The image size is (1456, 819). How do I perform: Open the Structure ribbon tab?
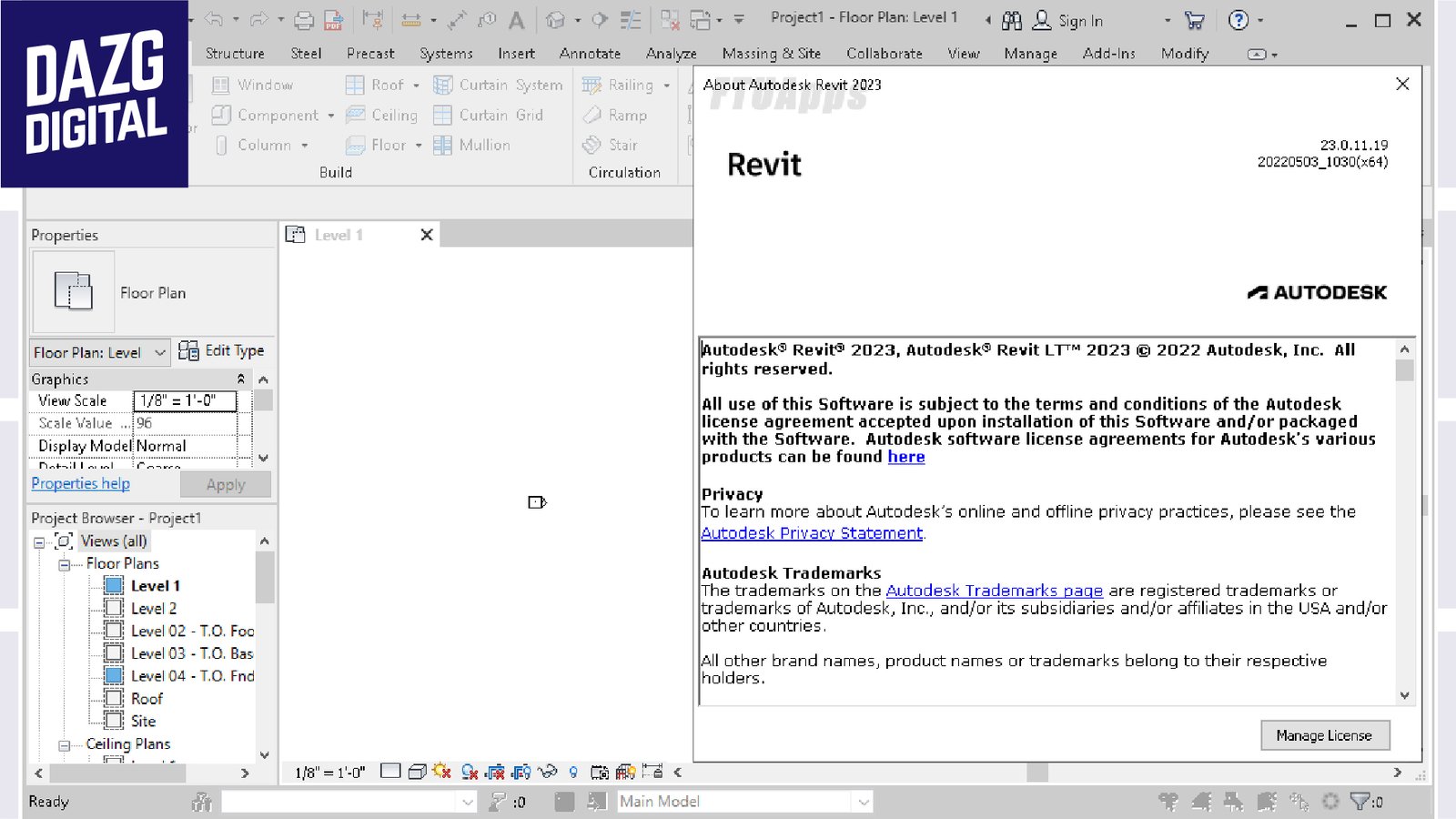235,54
